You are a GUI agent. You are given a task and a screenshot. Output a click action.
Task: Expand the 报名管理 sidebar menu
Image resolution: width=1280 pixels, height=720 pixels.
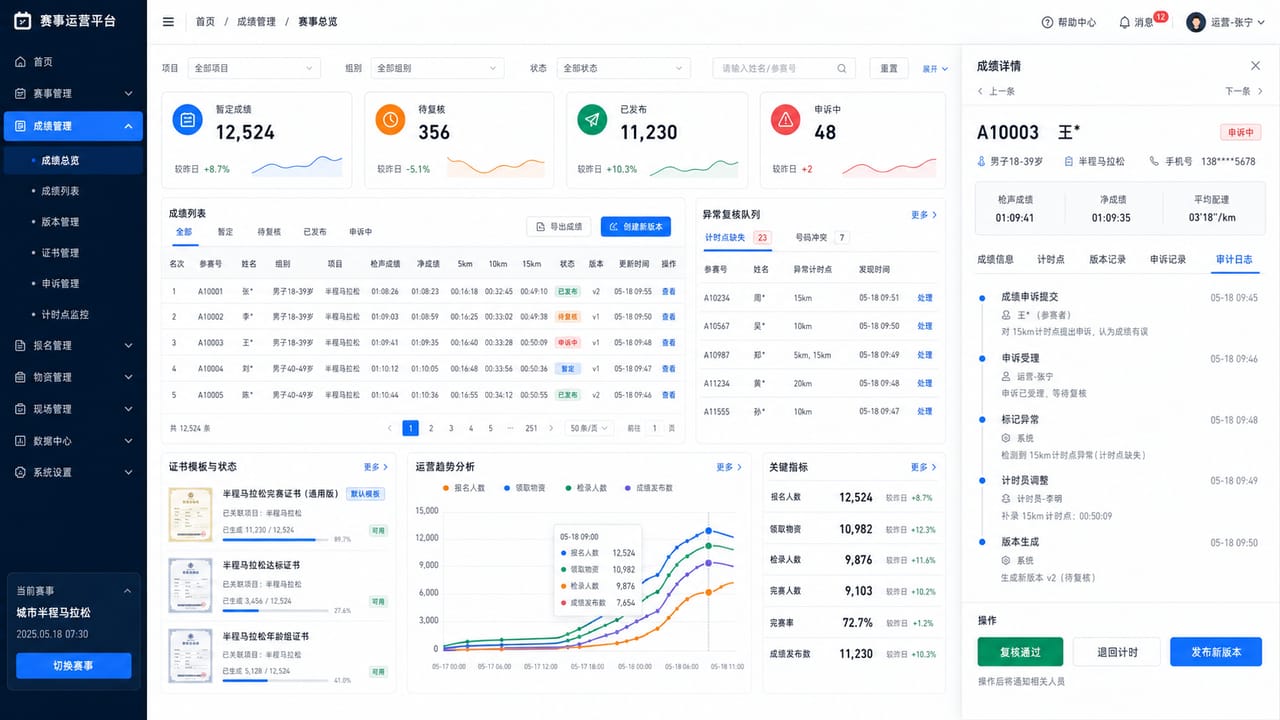point(73,345)
